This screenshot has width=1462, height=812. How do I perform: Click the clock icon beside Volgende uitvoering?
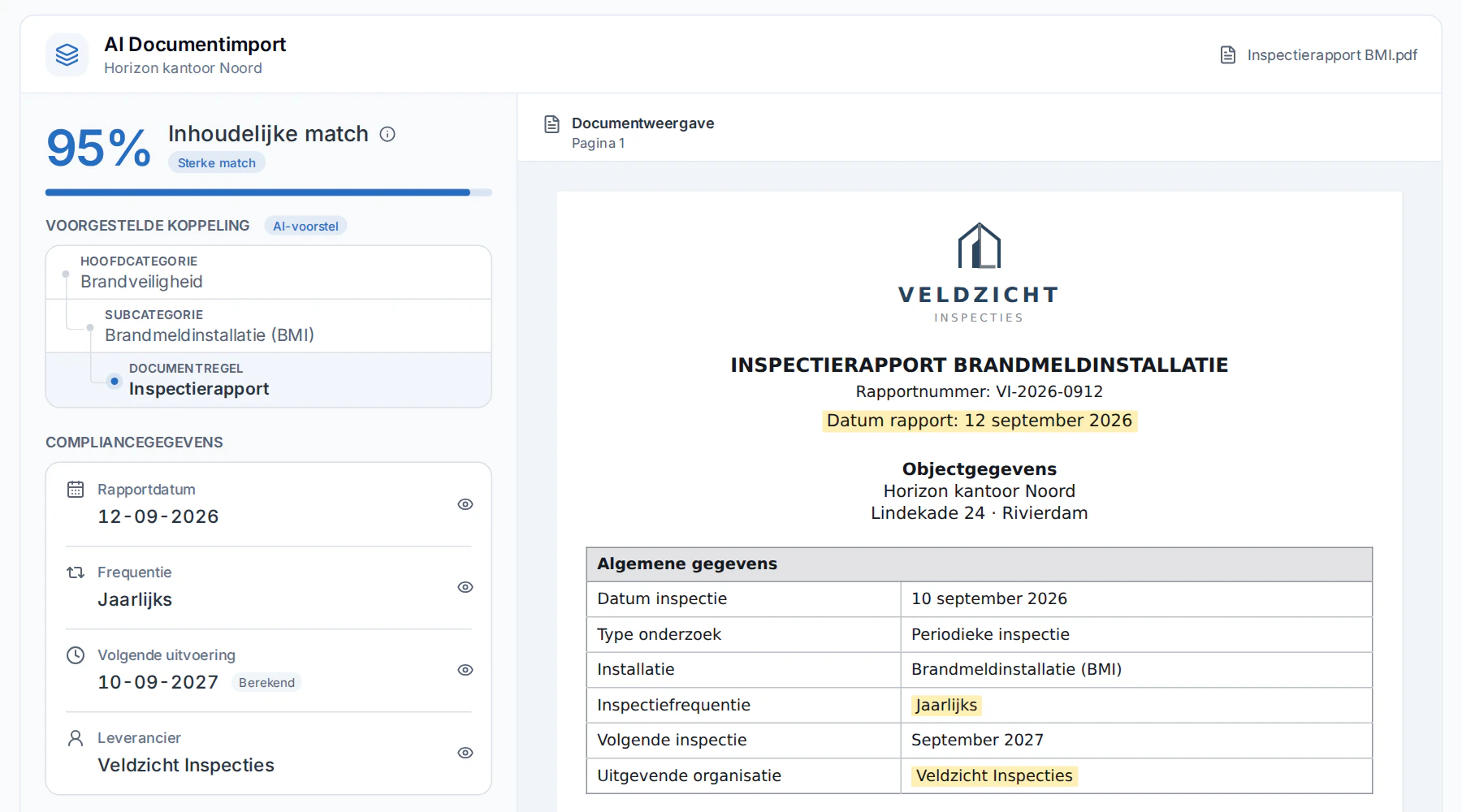pyautogui.click(x=76, y=655)
